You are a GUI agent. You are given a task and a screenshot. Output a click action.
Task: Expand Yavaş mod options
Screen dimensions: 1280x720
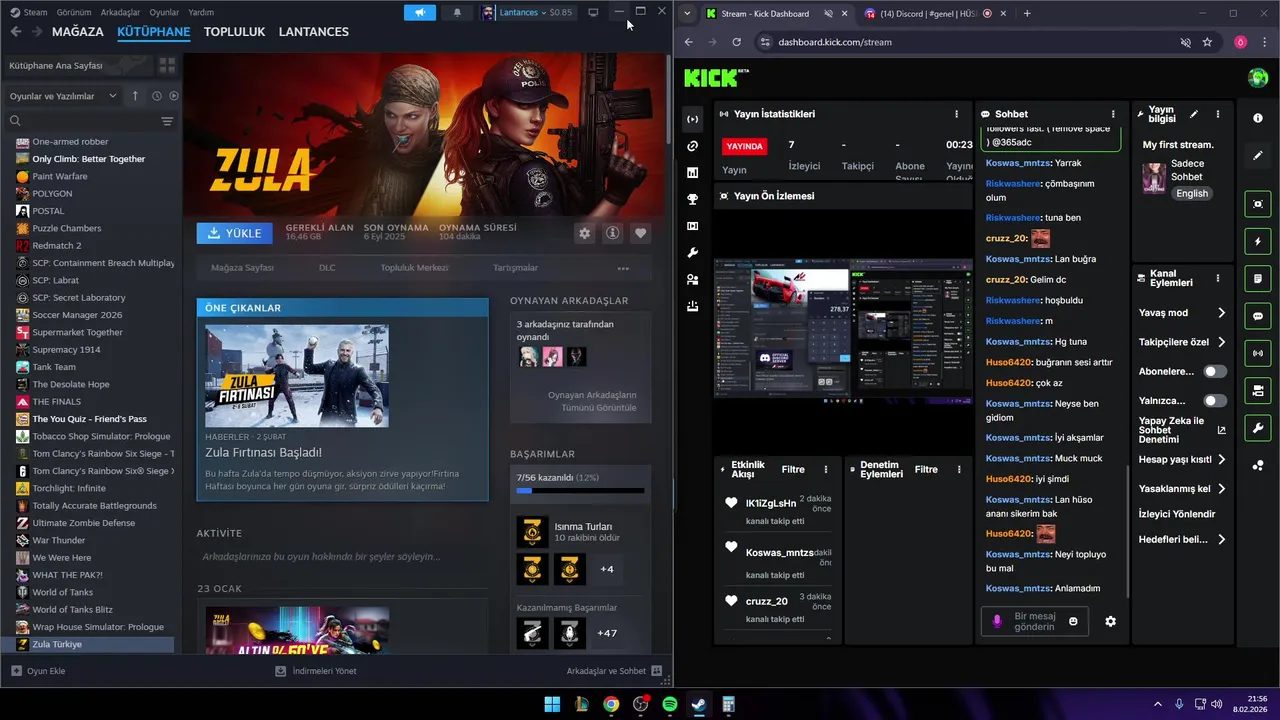point(1221,313)
